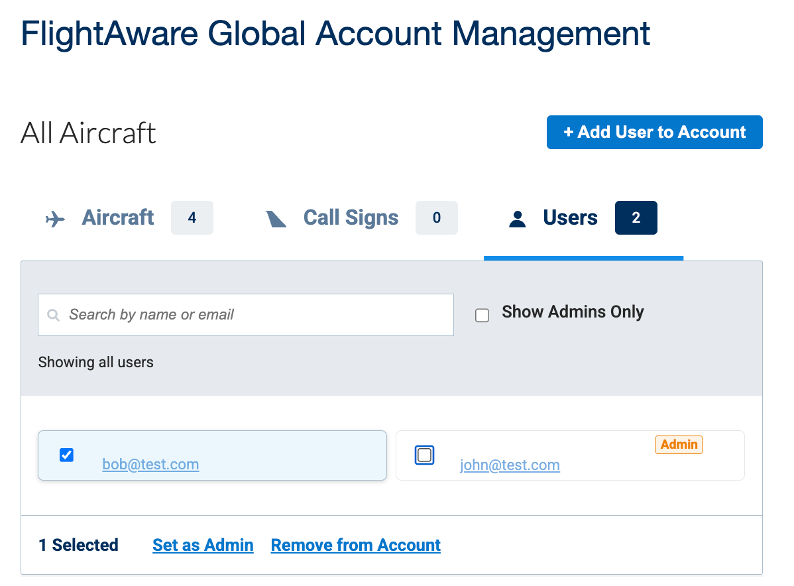The width and height of the screenshot is (794, 586).
Task: Click the tail fin Call Signs icon
Action: [276, 219]
